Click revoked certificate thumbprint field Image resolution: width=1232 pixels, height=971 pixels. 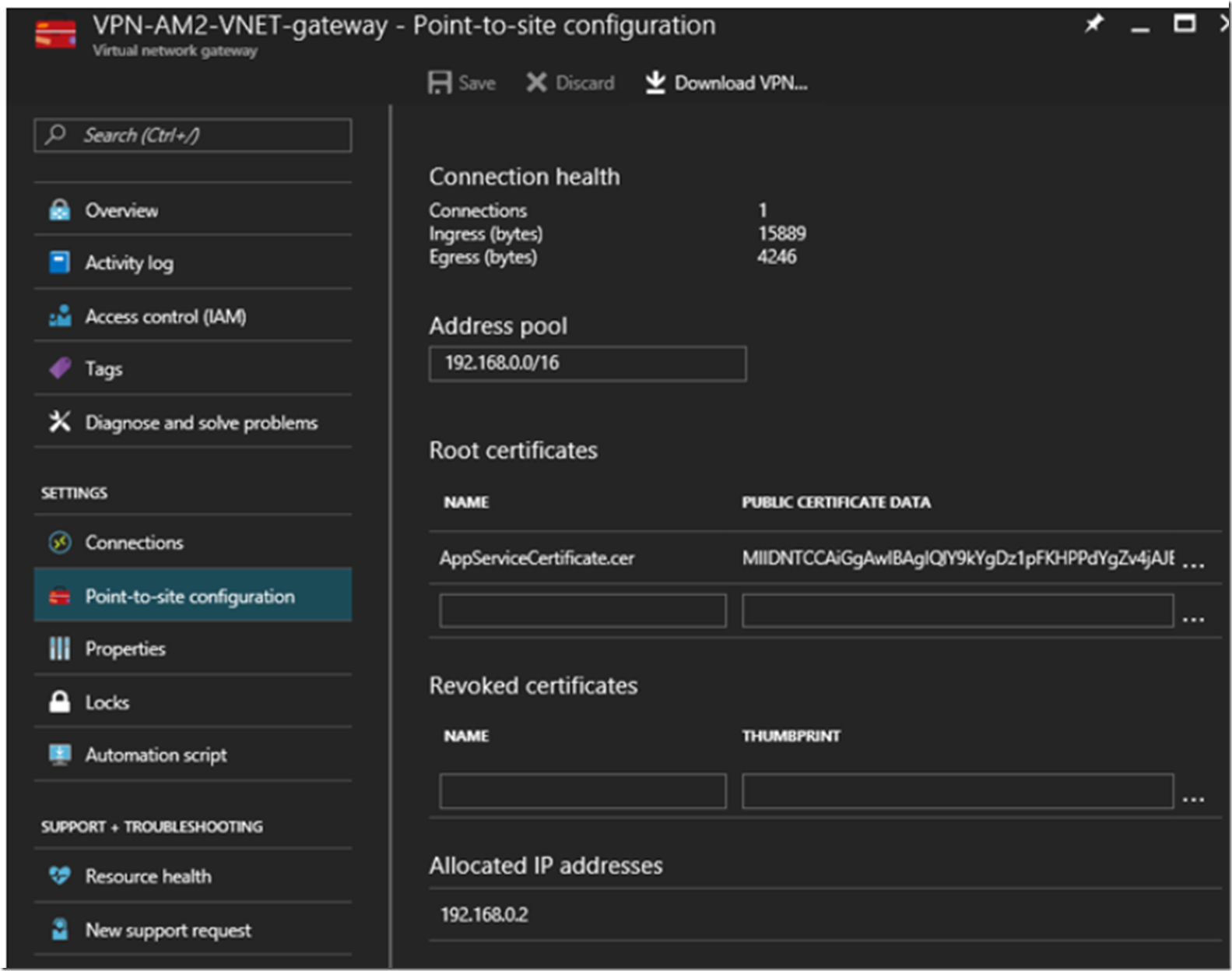pos(957,790)
